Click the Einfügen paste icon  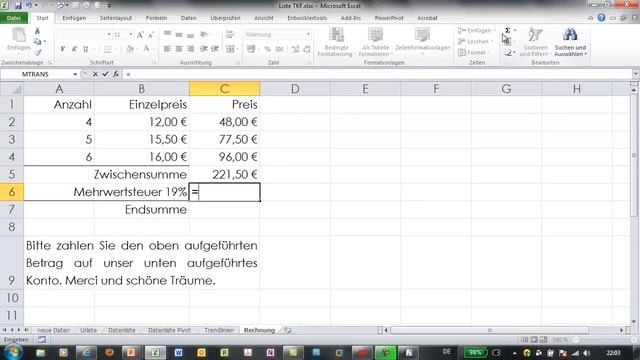tap(19, 36)
